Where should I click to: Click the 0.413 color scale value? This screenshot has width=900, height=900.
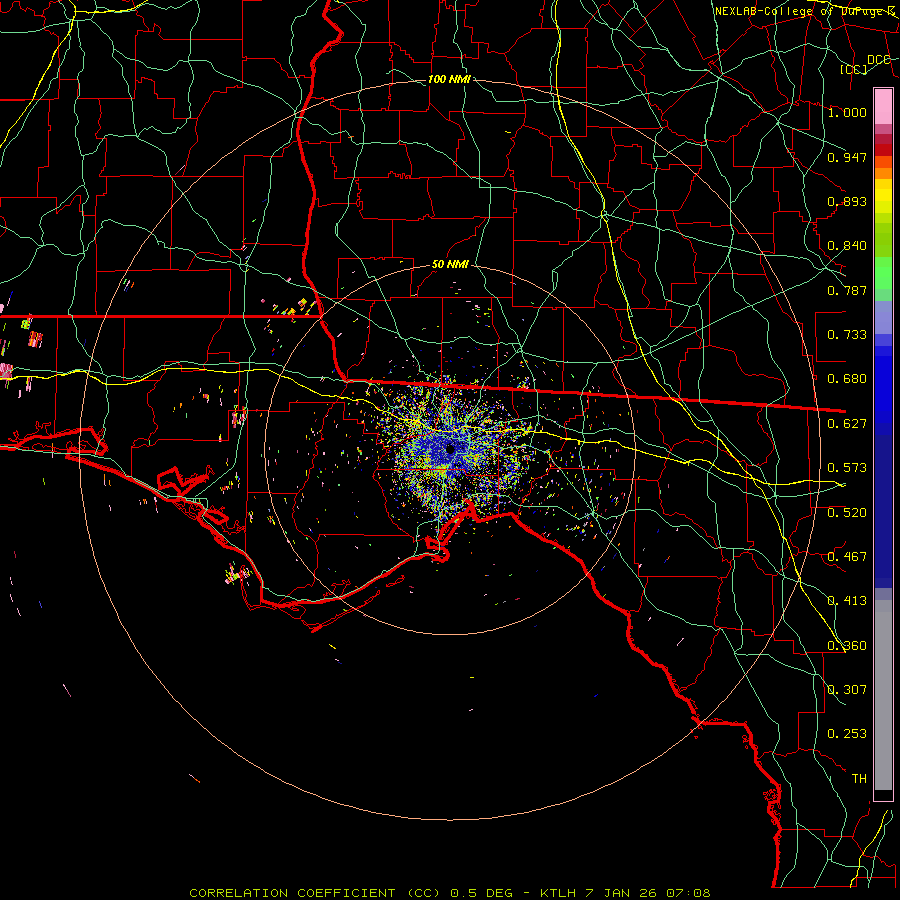coord(847,601)
